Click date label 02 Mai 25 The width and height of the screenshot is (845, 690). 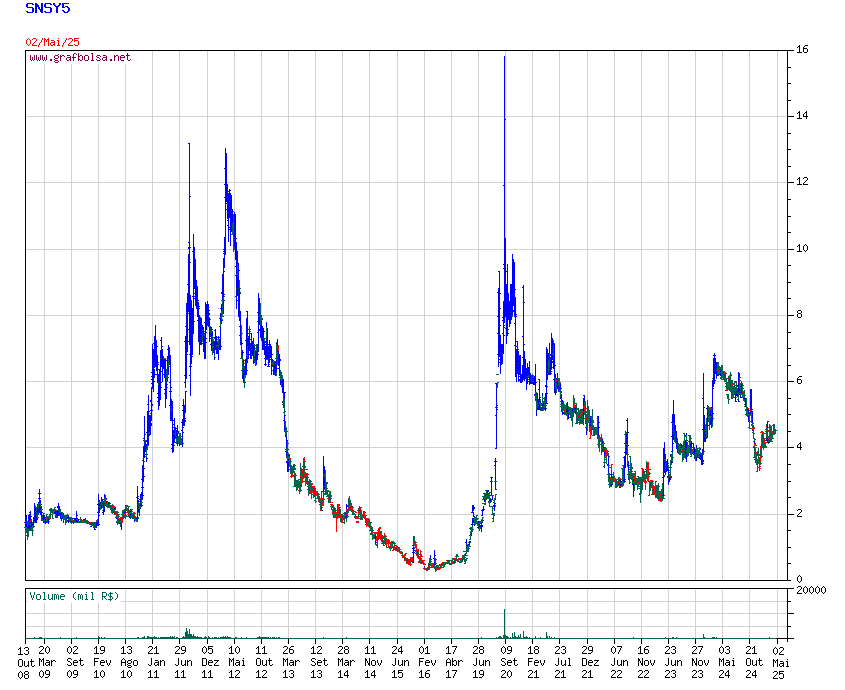coord(780,663)
